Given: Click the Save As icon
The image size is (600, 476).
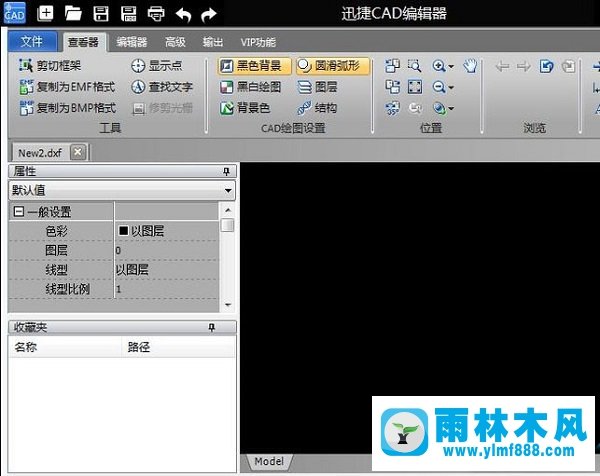Looking at the screenshot, I should 129,14.
